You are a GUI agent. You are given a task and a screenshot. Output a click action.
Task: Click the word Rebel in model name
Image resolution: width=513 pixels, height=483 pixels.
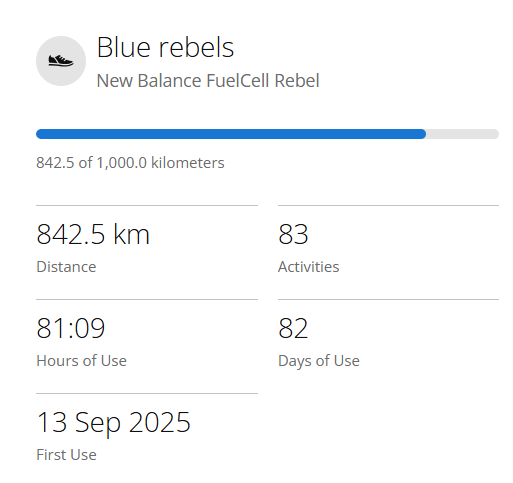[297, 81]
